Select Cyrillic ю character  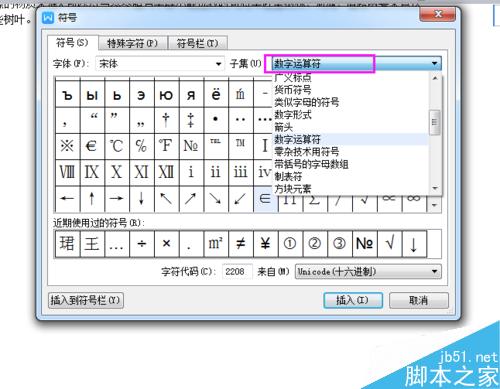coord(167,95)
